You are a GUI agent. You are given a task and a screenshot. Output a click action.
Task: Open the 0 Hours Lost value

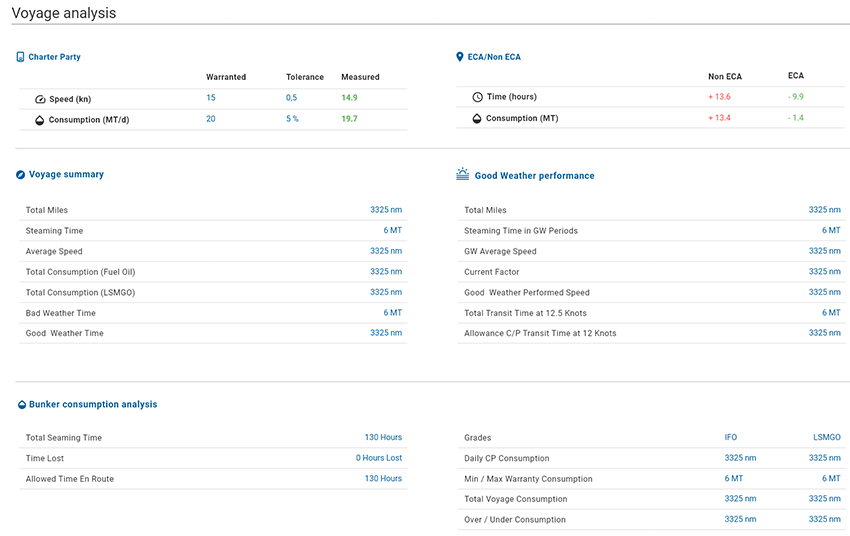(378, 458)
